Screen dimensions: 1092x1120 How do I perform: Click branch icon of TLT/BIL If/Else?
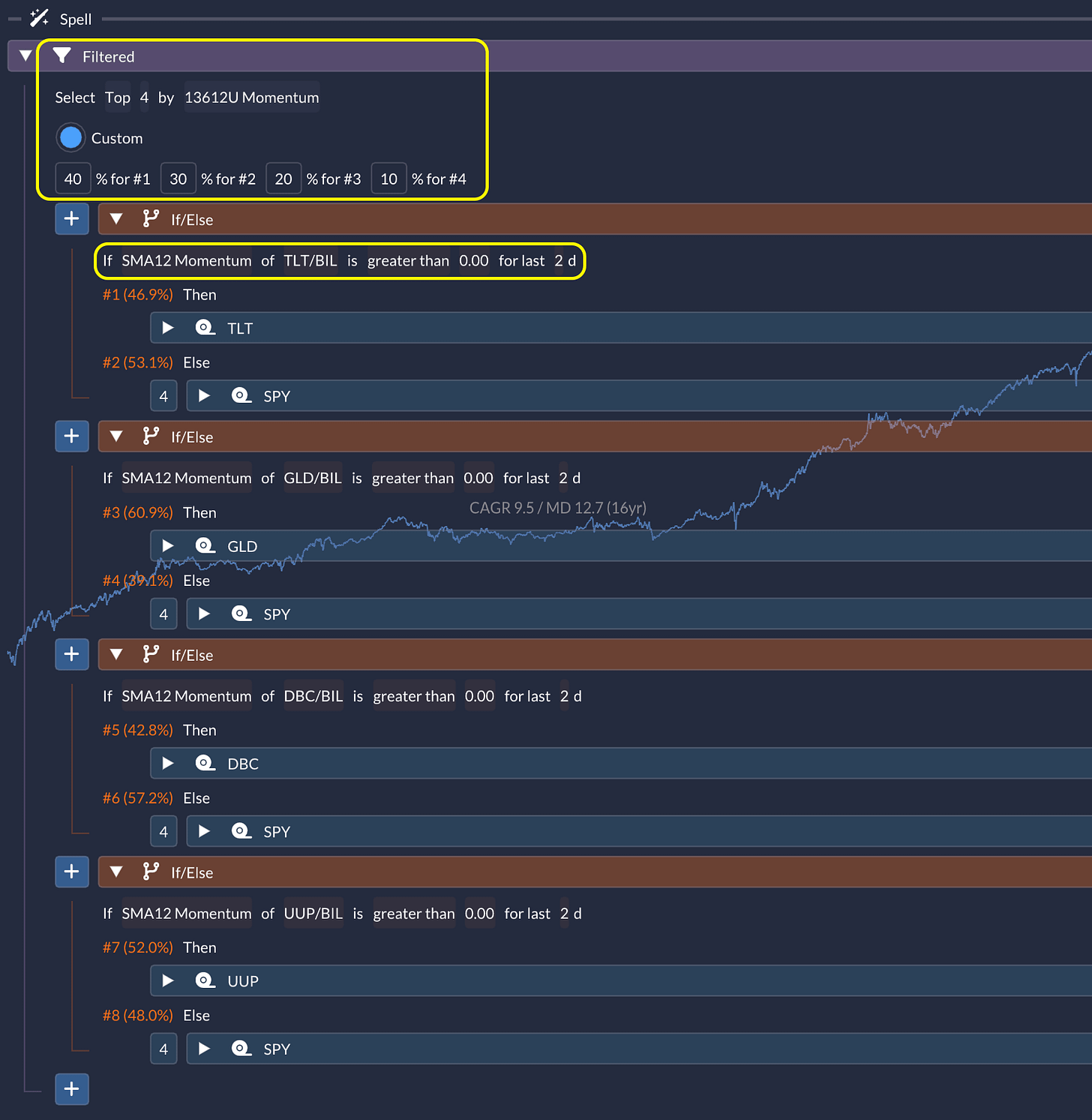tap(151, 218)
